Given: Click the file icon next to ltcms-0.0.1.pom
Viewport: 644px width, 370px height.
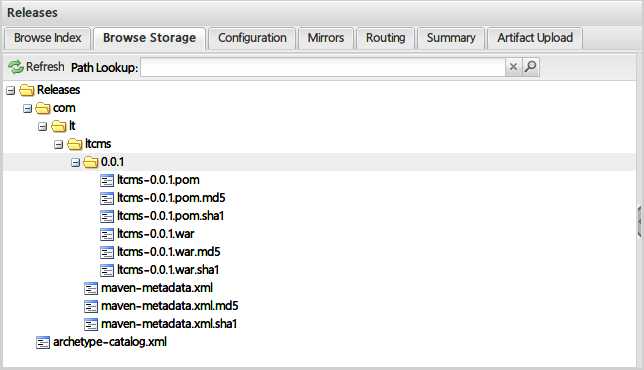Looking at the screenshot, I should pos(107,180).
